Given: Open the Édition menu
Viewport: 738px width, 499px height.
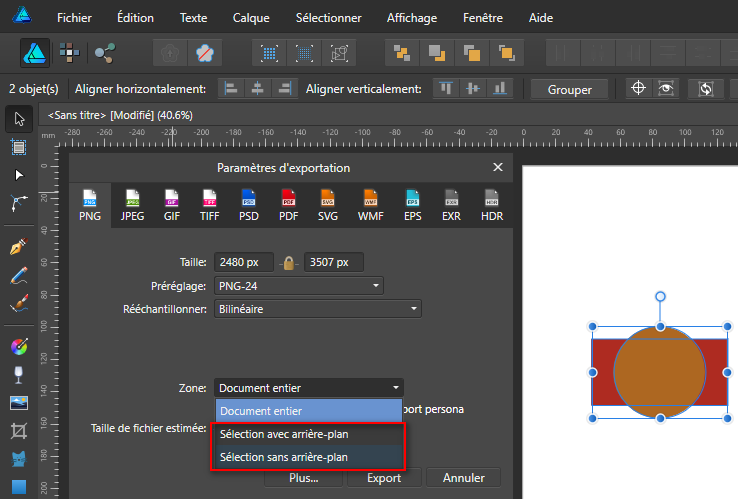Looking at the screenshot, I should pos(136,18).
